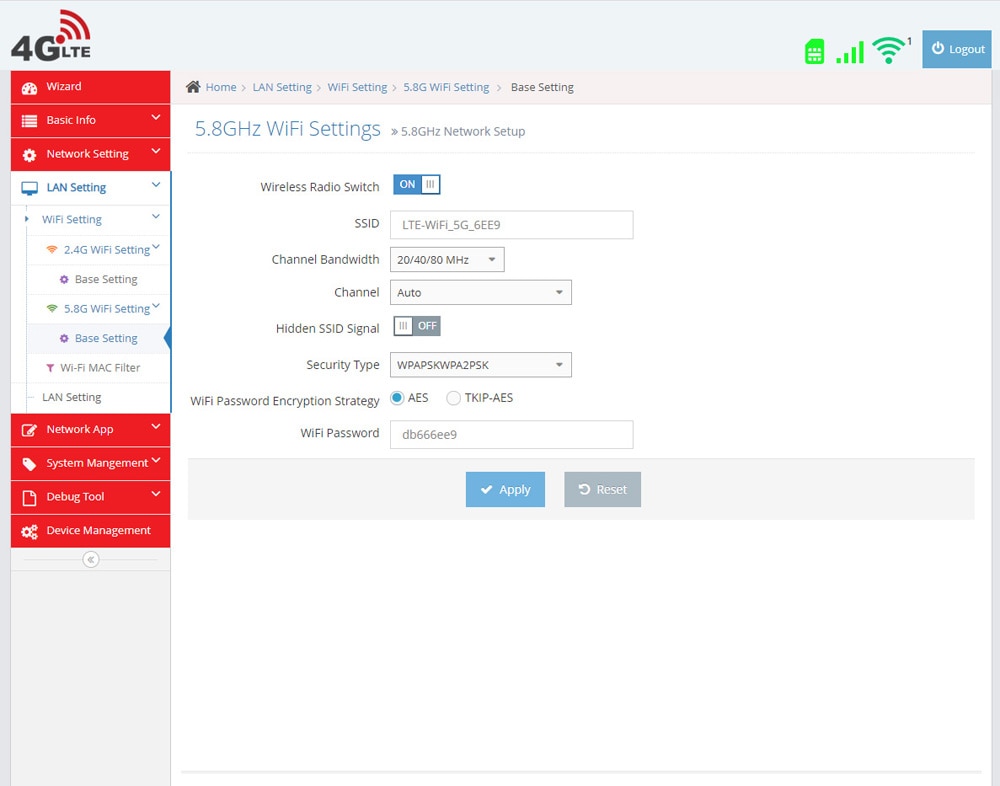1000x786 pixels.
Task: Collapse sidebar with double-chevron icon
Action: coord(91,560)
